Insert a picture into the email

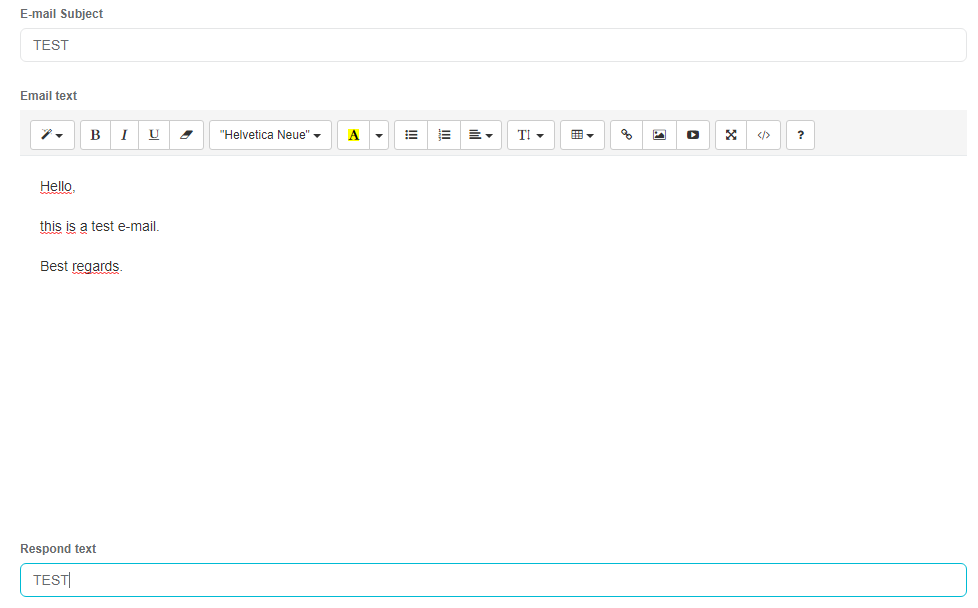click(x=659, y=135)
